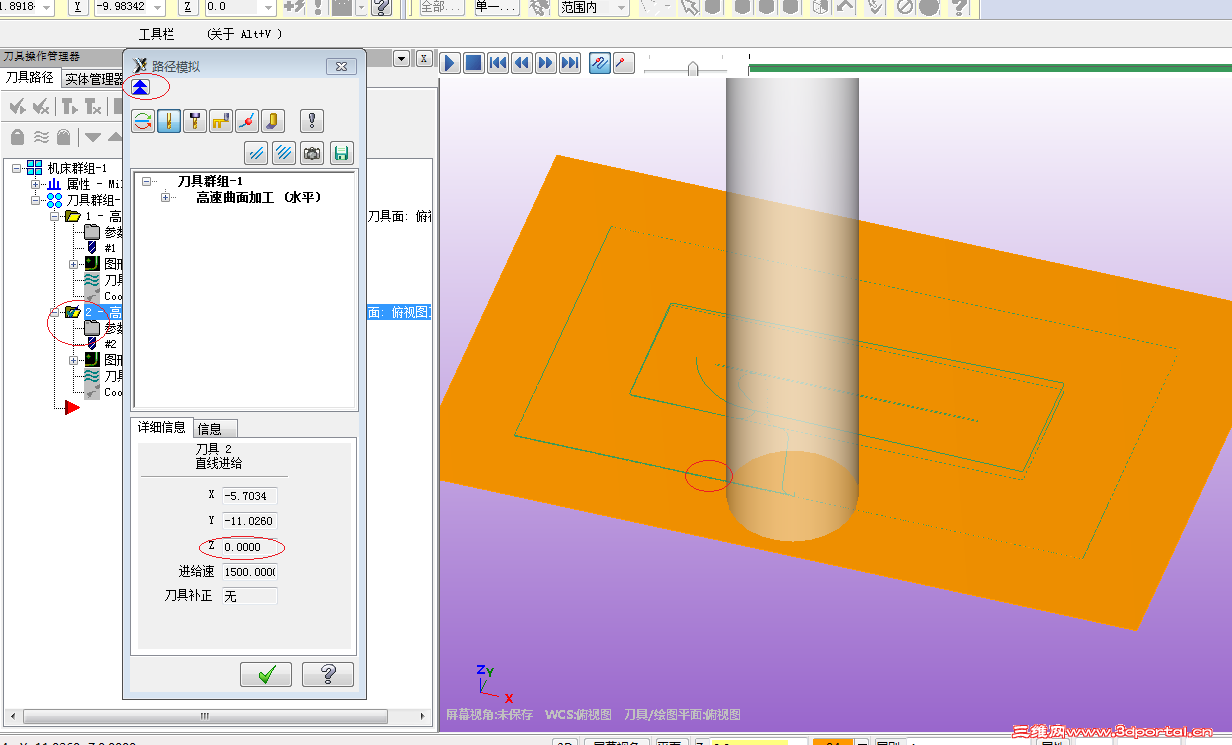Open the Y coordinate dropdown arrow

159,7
